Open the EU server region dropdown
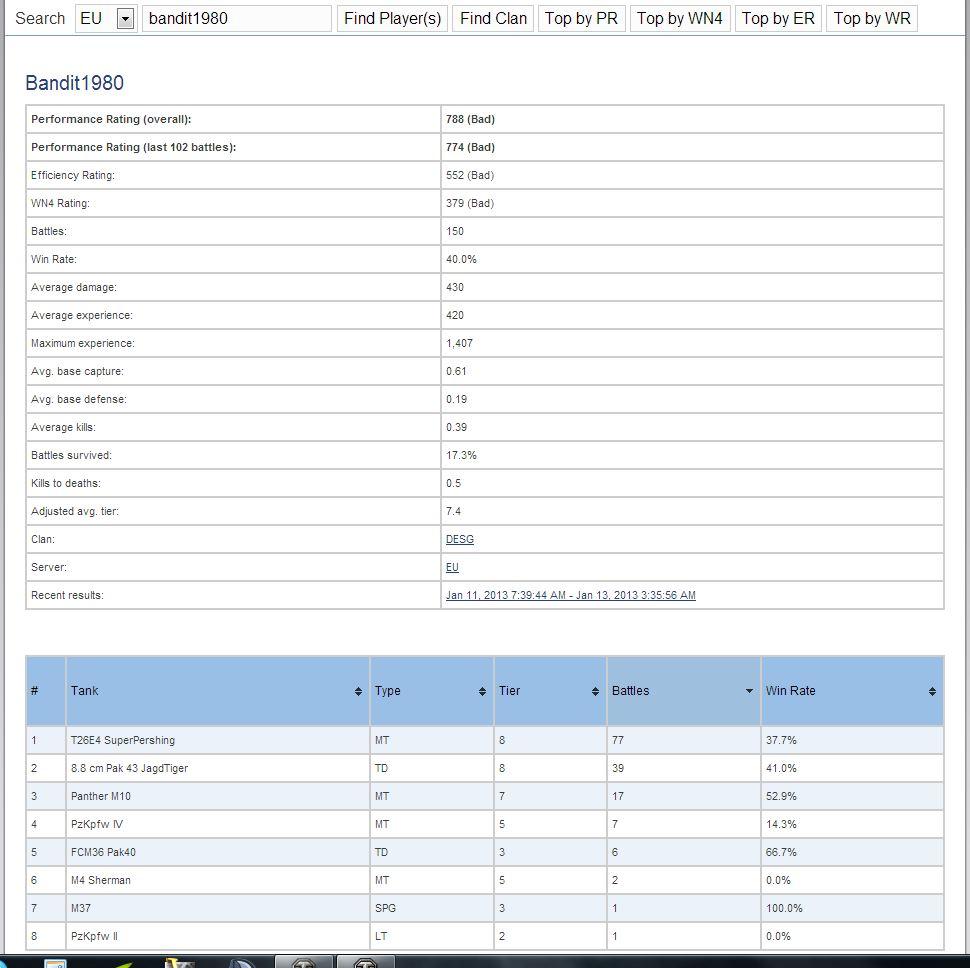970x968 pixels. [106, 19]
